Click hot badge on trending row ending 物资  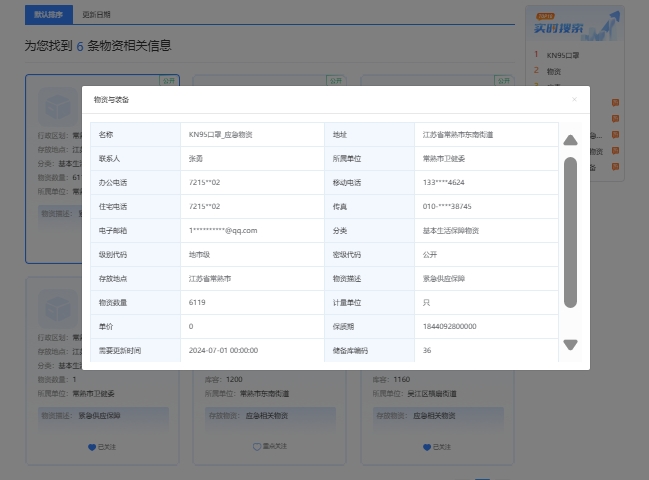(x=615, y=151)
